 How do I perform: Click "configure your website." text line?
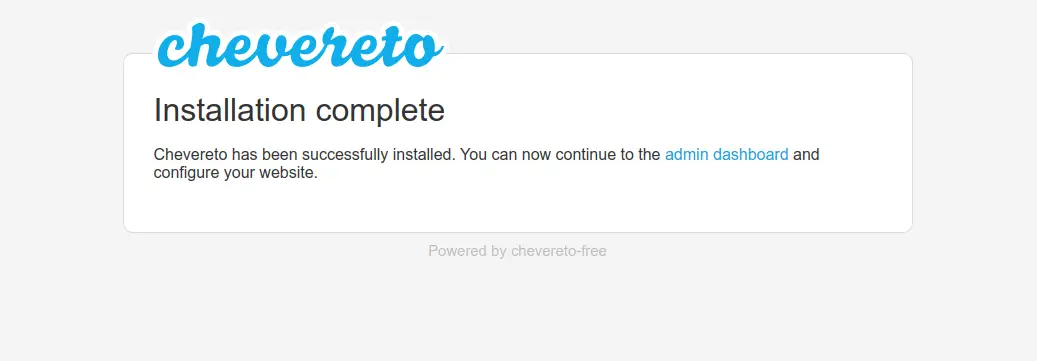pyautogui.click(x=236, y=174)
